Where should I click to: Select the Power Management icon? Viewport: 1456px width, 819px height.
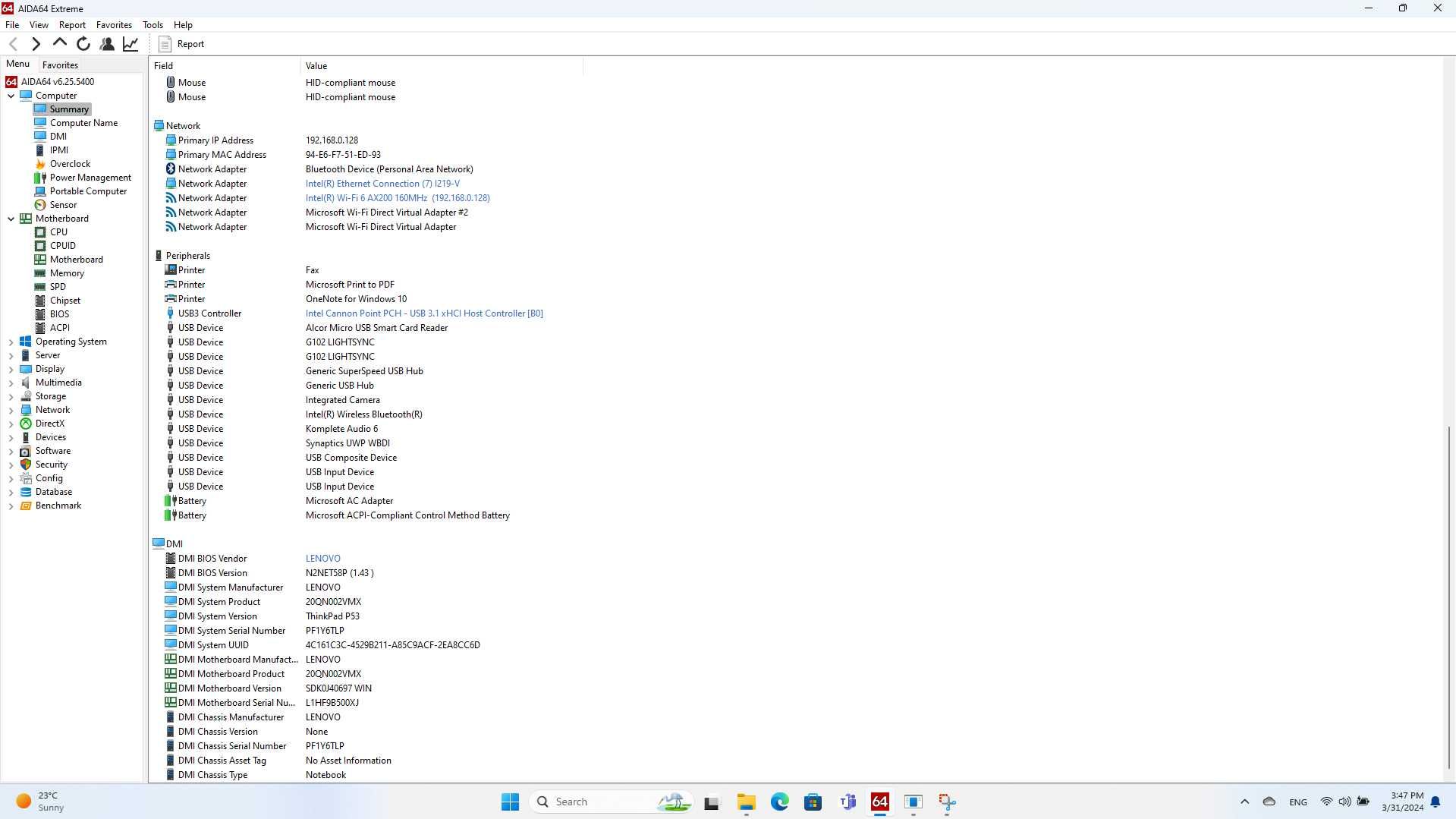pos(40,178)
